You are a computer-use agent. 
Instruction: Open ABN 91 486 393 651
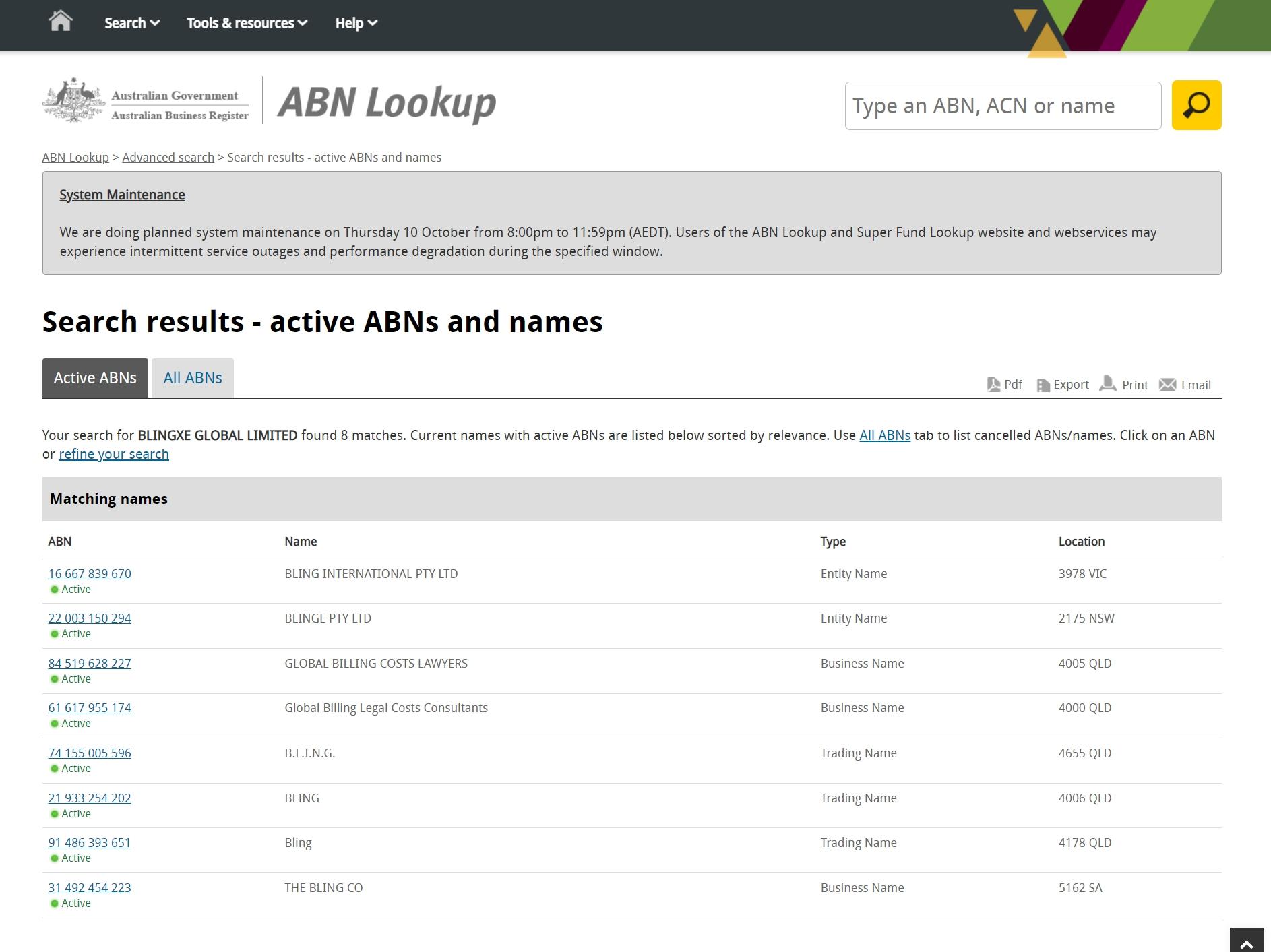tap(90, 843)
